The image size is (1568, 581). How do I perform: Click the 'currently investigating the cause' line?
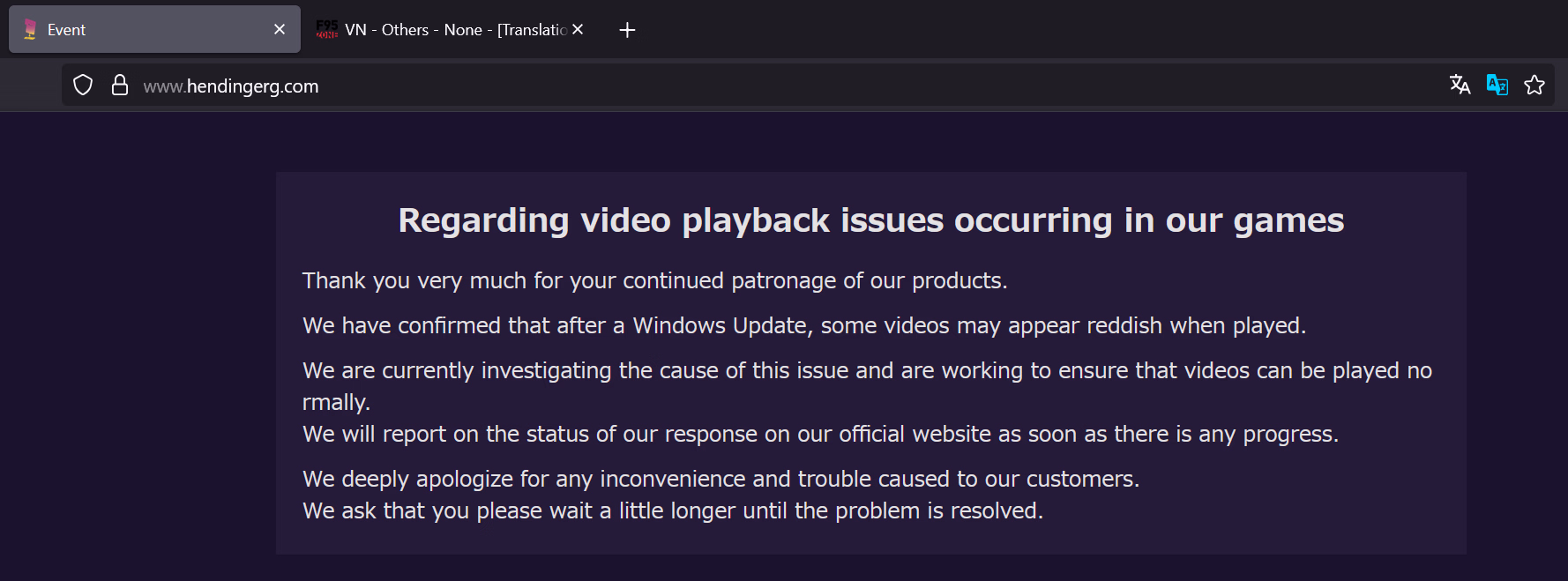tap(866, 371)
